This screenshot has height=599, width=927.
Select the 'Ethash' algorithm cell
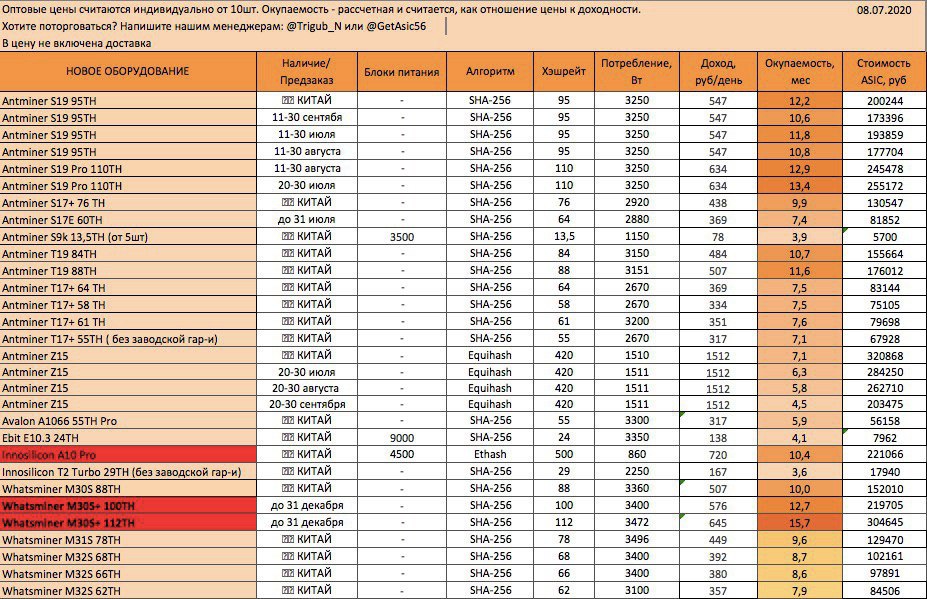coord(490,454)
